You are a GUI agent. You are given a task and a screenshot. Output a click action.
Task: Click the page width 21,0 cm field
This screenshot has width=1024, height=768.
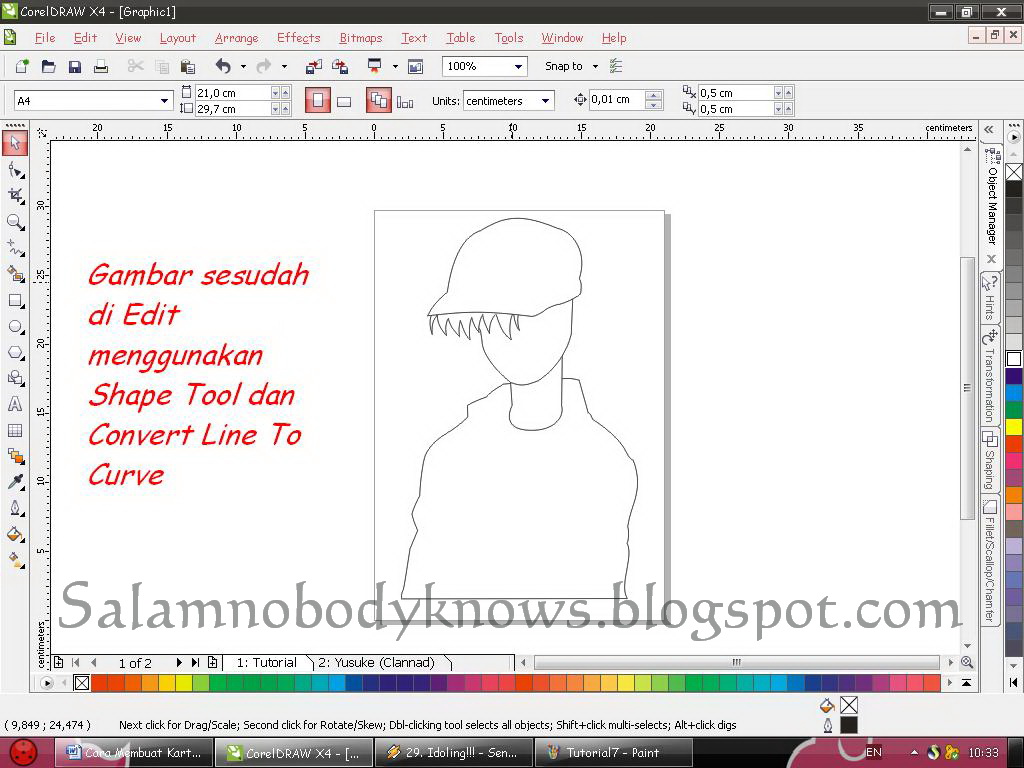pyautogui.click(x=232, y=93)
